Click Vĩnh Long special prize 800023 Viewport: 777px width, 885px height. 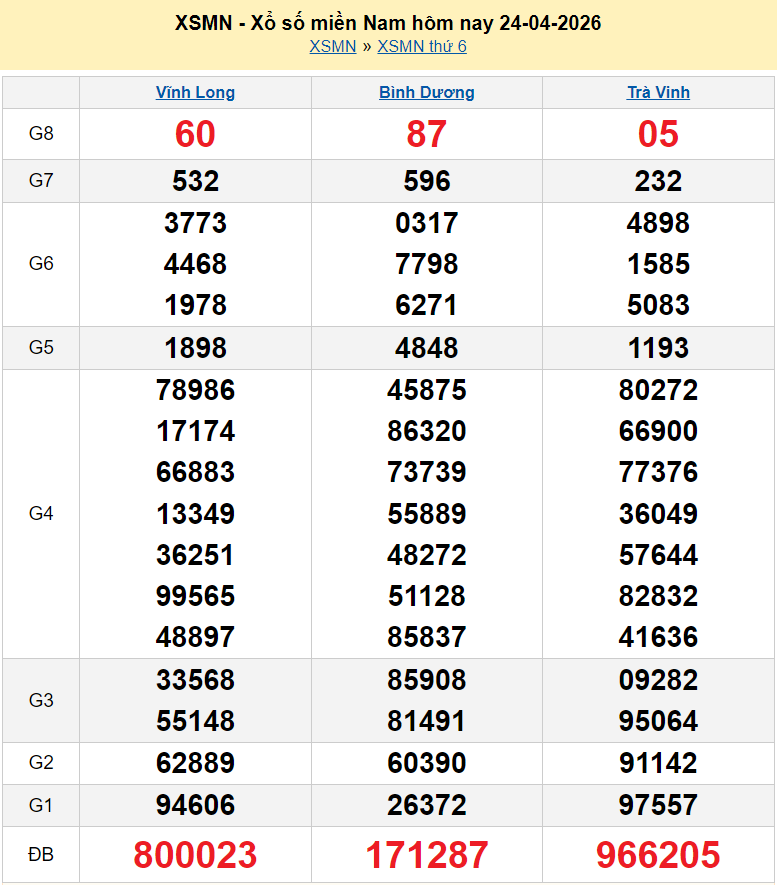pos(195,855)
